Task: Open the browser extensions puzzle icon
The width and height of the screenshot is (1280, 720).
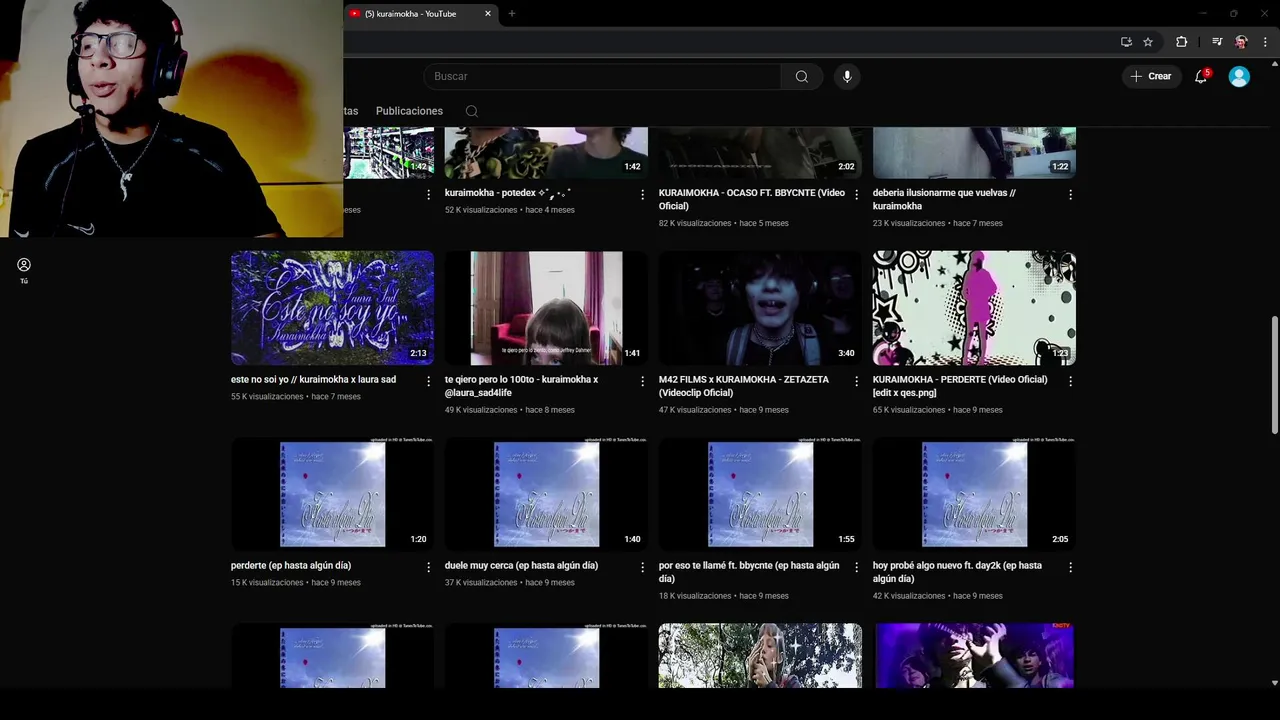Action: click(1182, 42)
